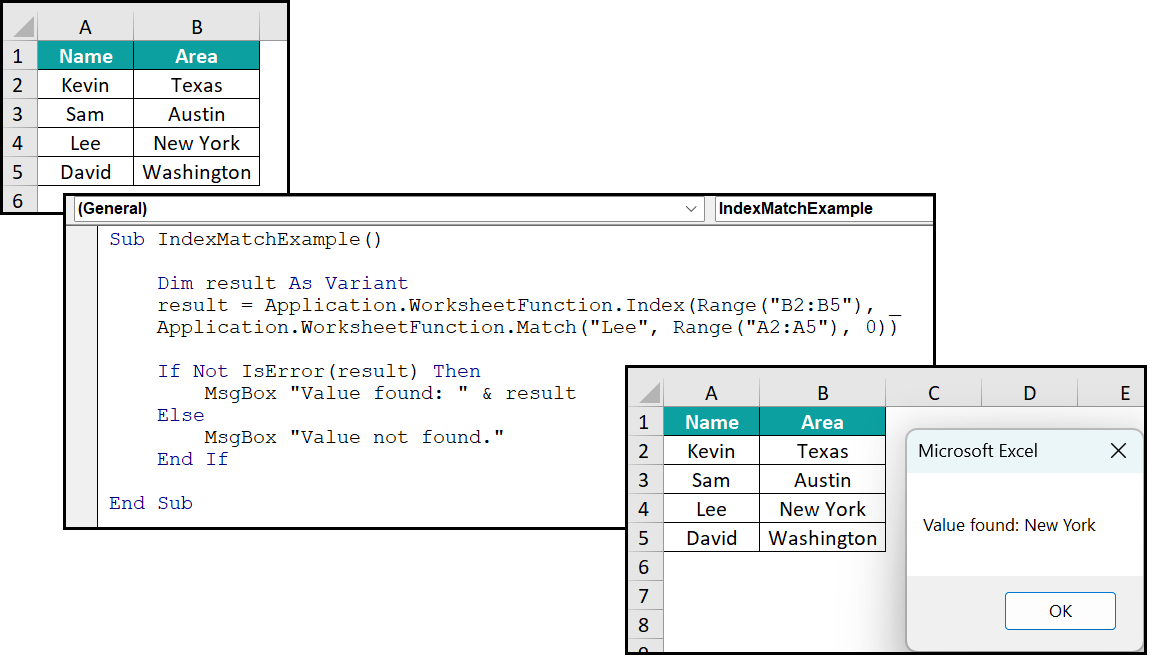This screenshot has width=1150, height=658.
Task: Select the Washington cell on second worksheet
Action: (x=822, y=537)
